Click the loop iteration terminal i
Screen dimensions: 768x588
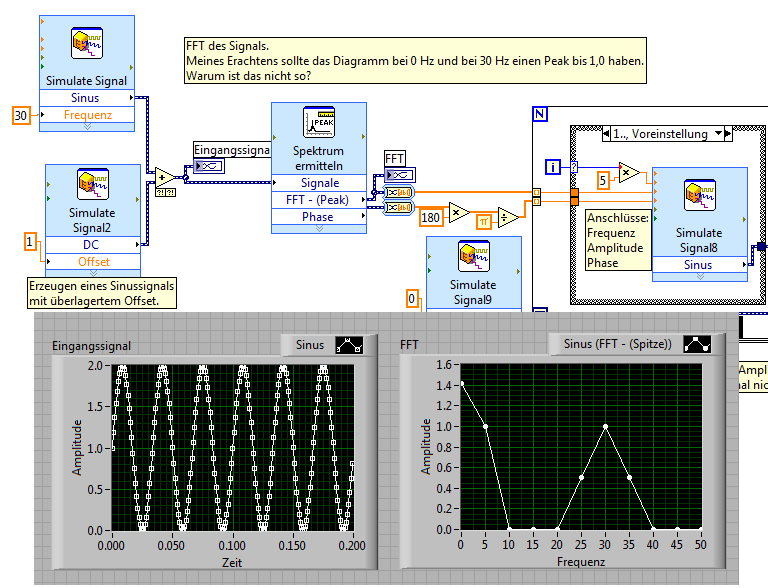pos(553,167)
